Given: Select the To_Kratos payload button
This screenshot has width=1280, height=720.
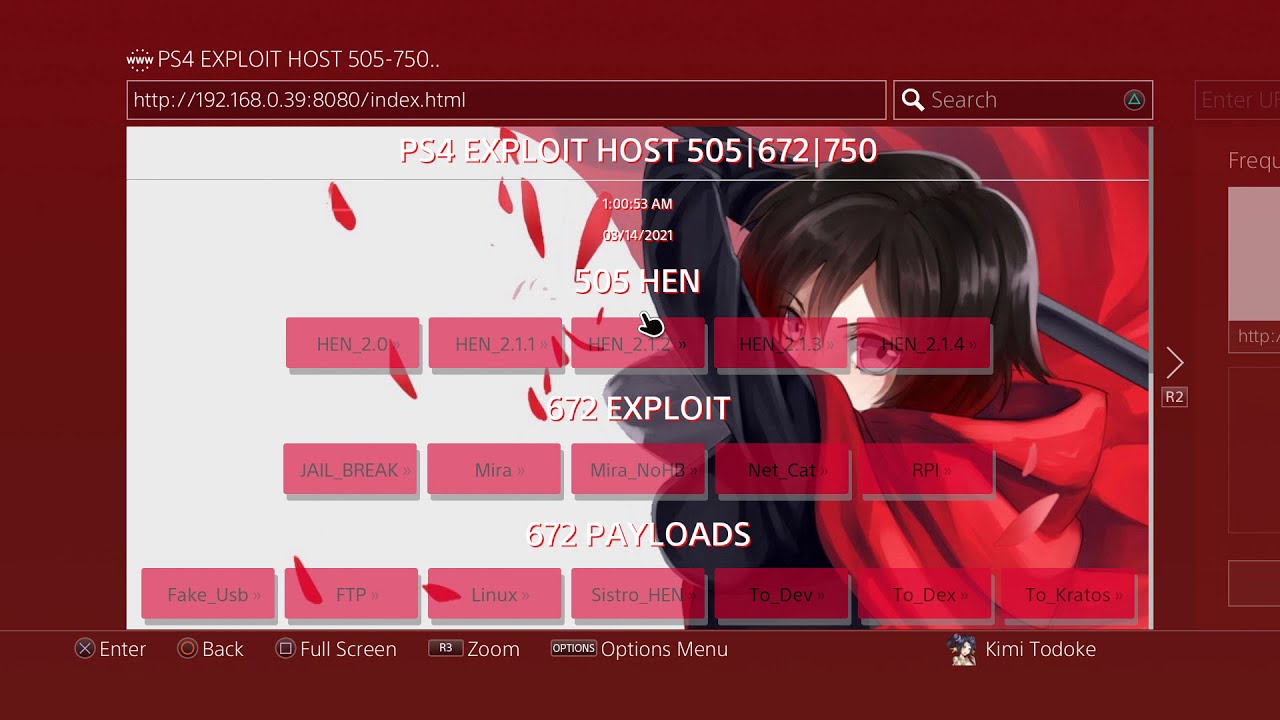Looking at the screenshot, I should (x=1068, y=594).
